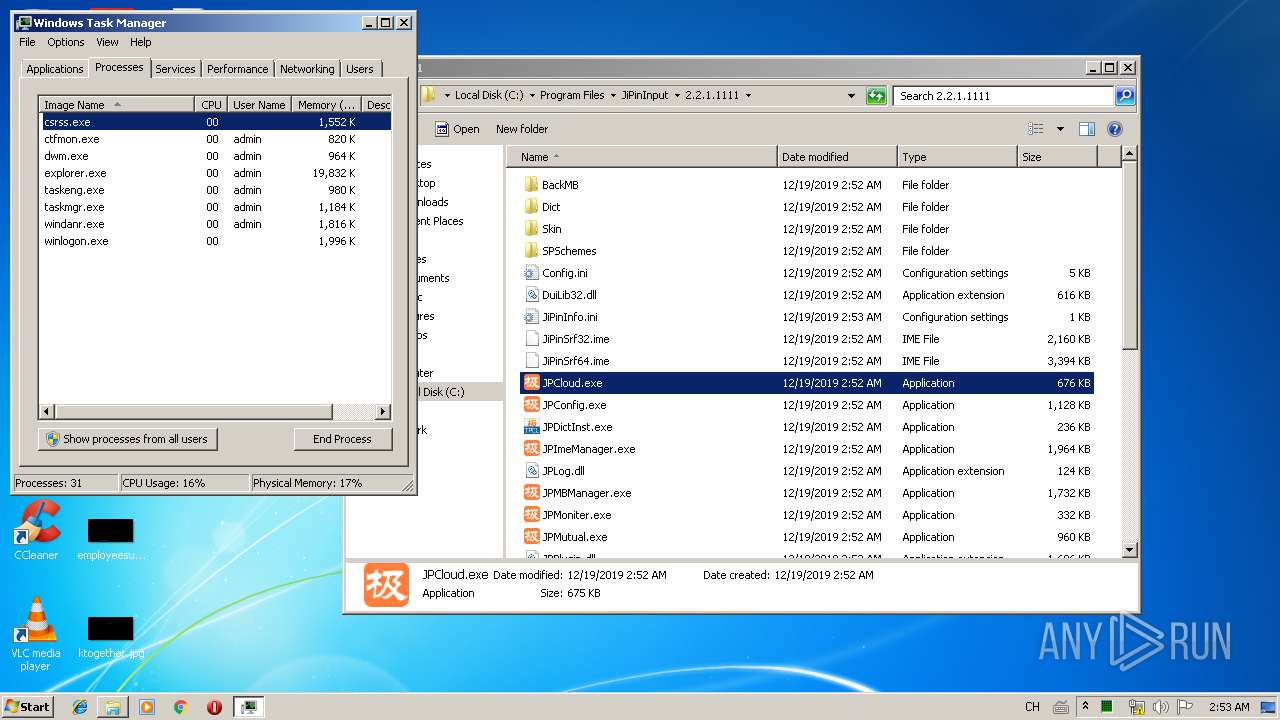Viewport: 1280px width, 720px height.
Task: Click the DuiLib32.dll file icon
Action: coord(532,295)
